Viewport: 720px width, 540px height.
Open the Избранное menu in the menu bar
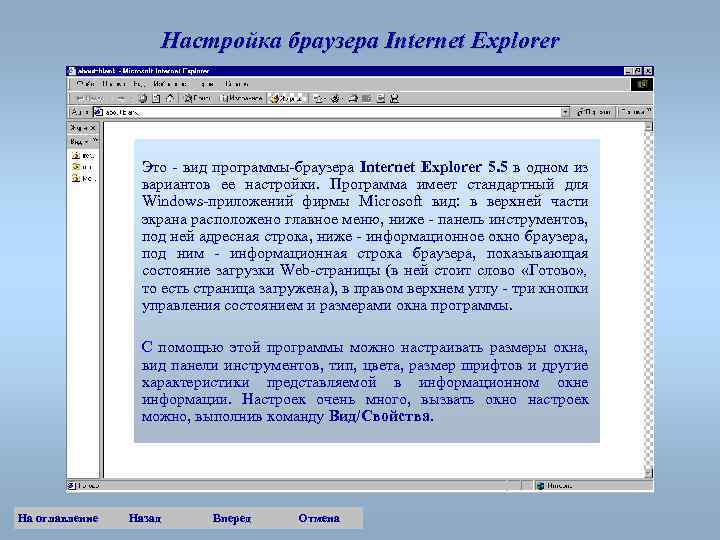[x=170, y=84]
